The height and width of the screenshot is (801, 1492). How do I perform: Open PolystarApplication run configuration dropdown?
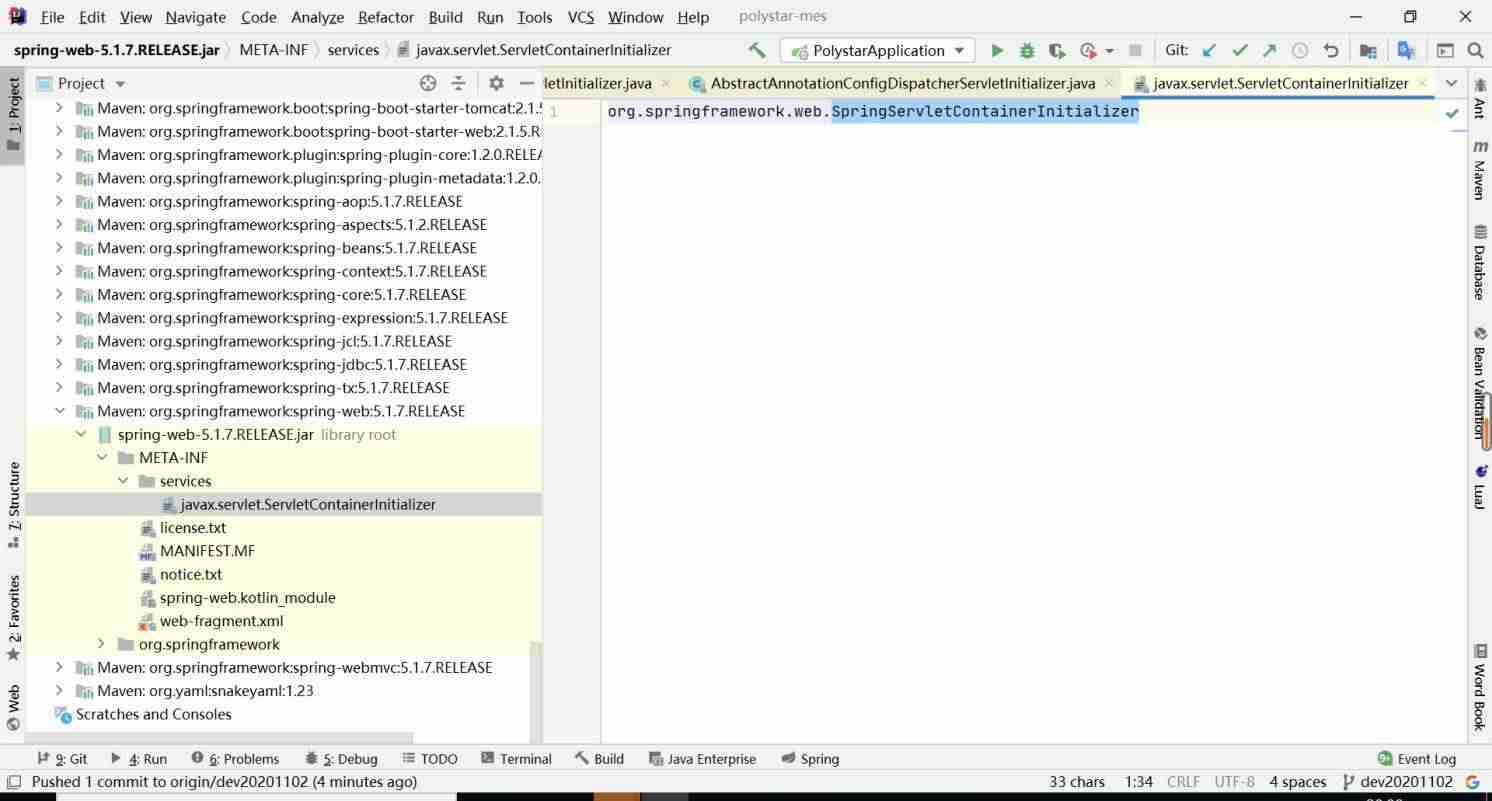(878, 50)
